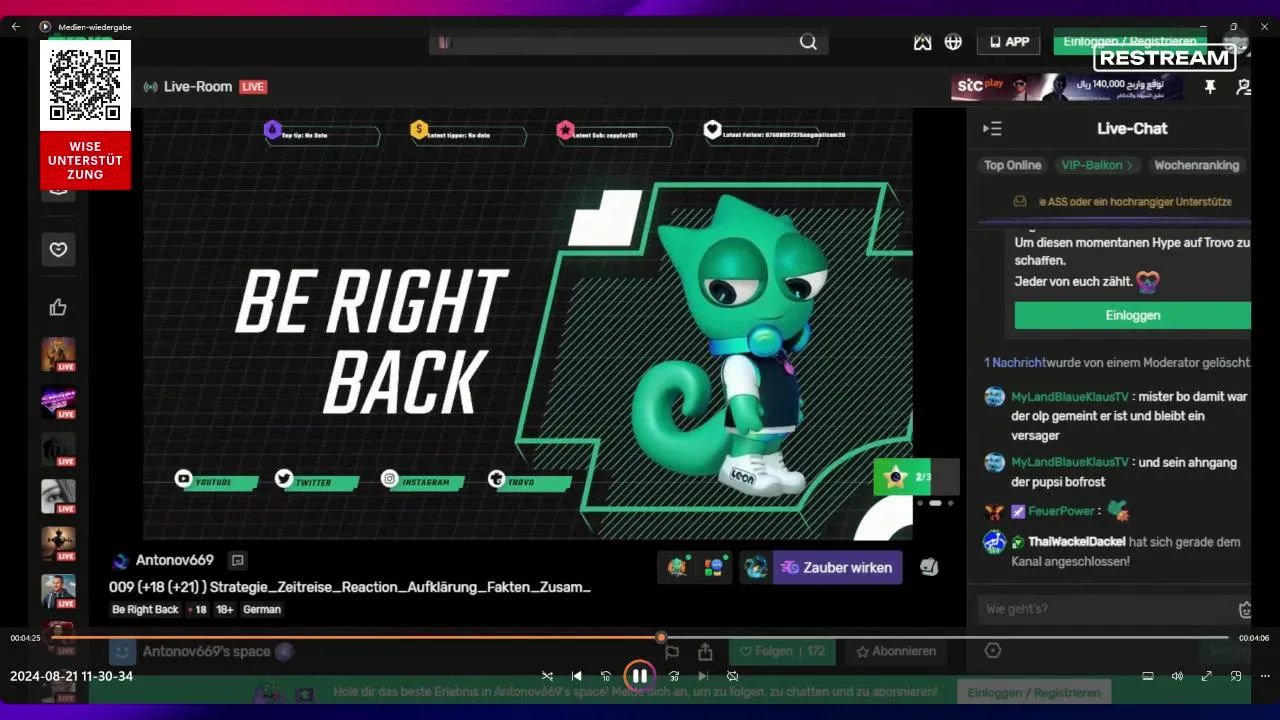The width and height of the screenshot is (1280, 720).
Task: Collapse the Live-Chat panel icon
Action: pos(992,128)
